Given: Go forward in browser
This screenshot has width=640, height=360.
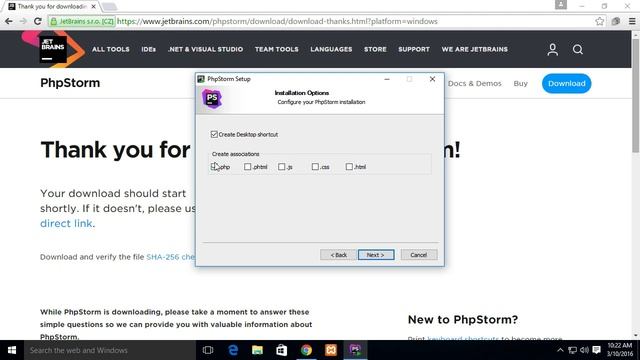Looking at the screenshot, I should tap(23, 21).
